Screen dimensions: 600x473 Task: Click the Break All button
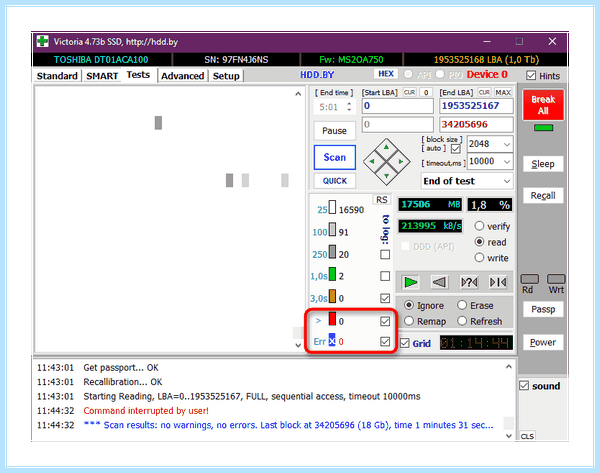543,105
